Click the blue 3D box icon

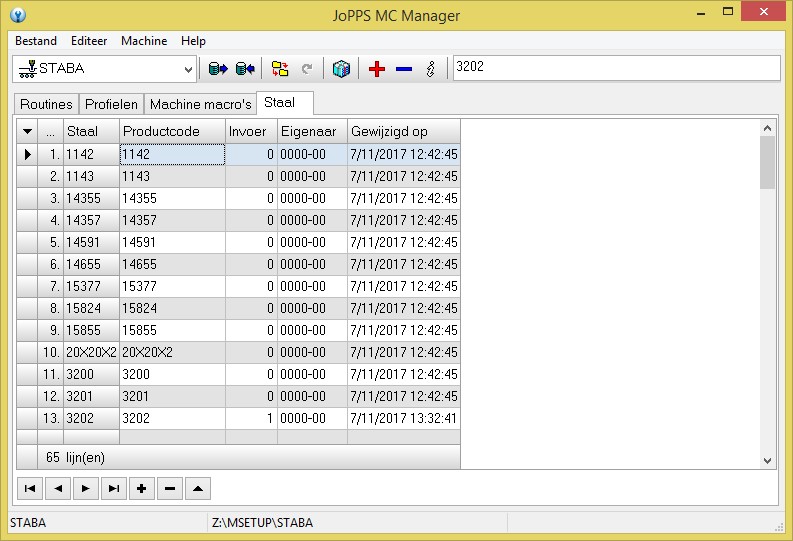pyautogui.click(x=341, y=68)
